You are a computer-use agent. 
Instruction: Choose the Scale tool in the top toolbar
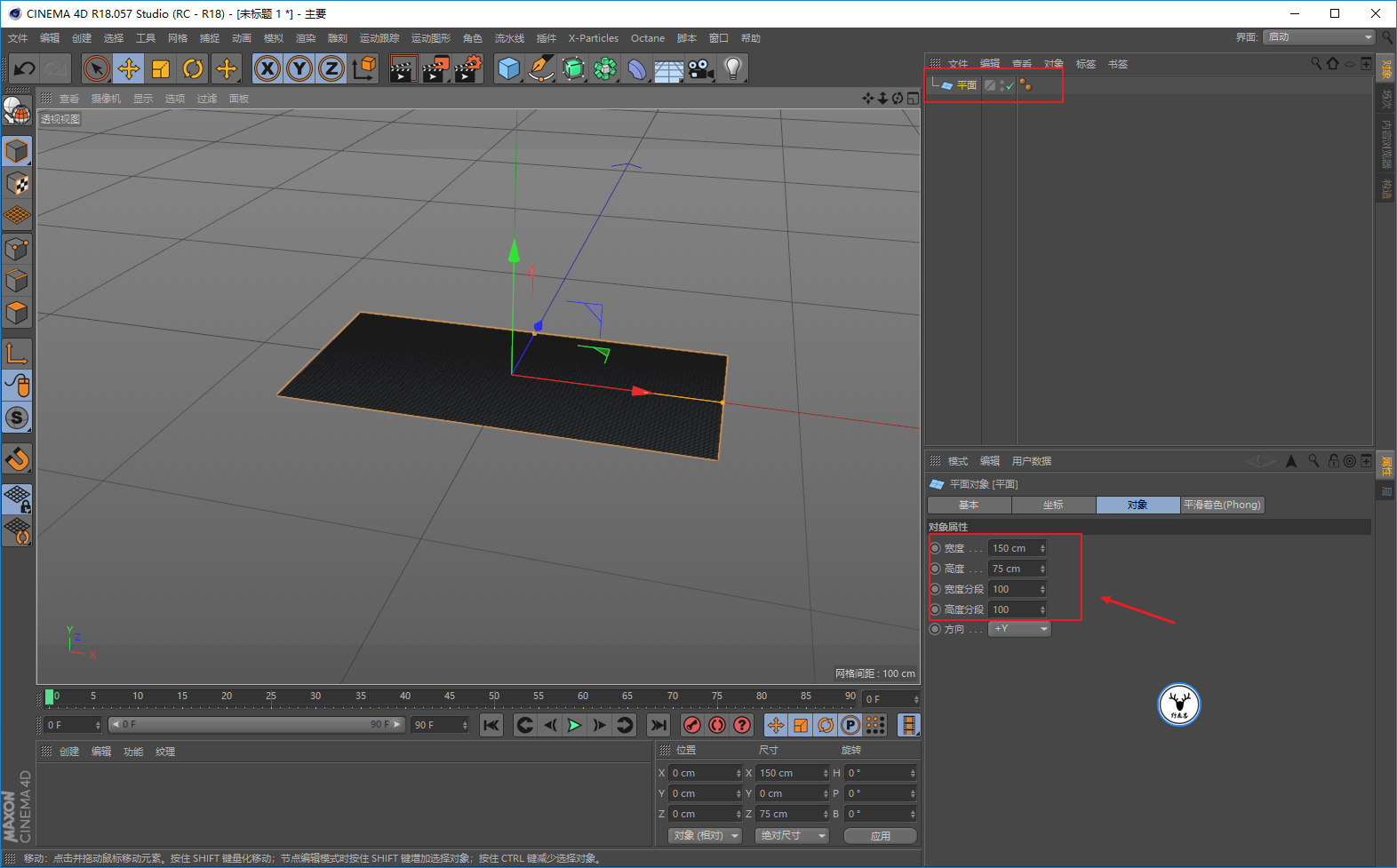(161, 68)
